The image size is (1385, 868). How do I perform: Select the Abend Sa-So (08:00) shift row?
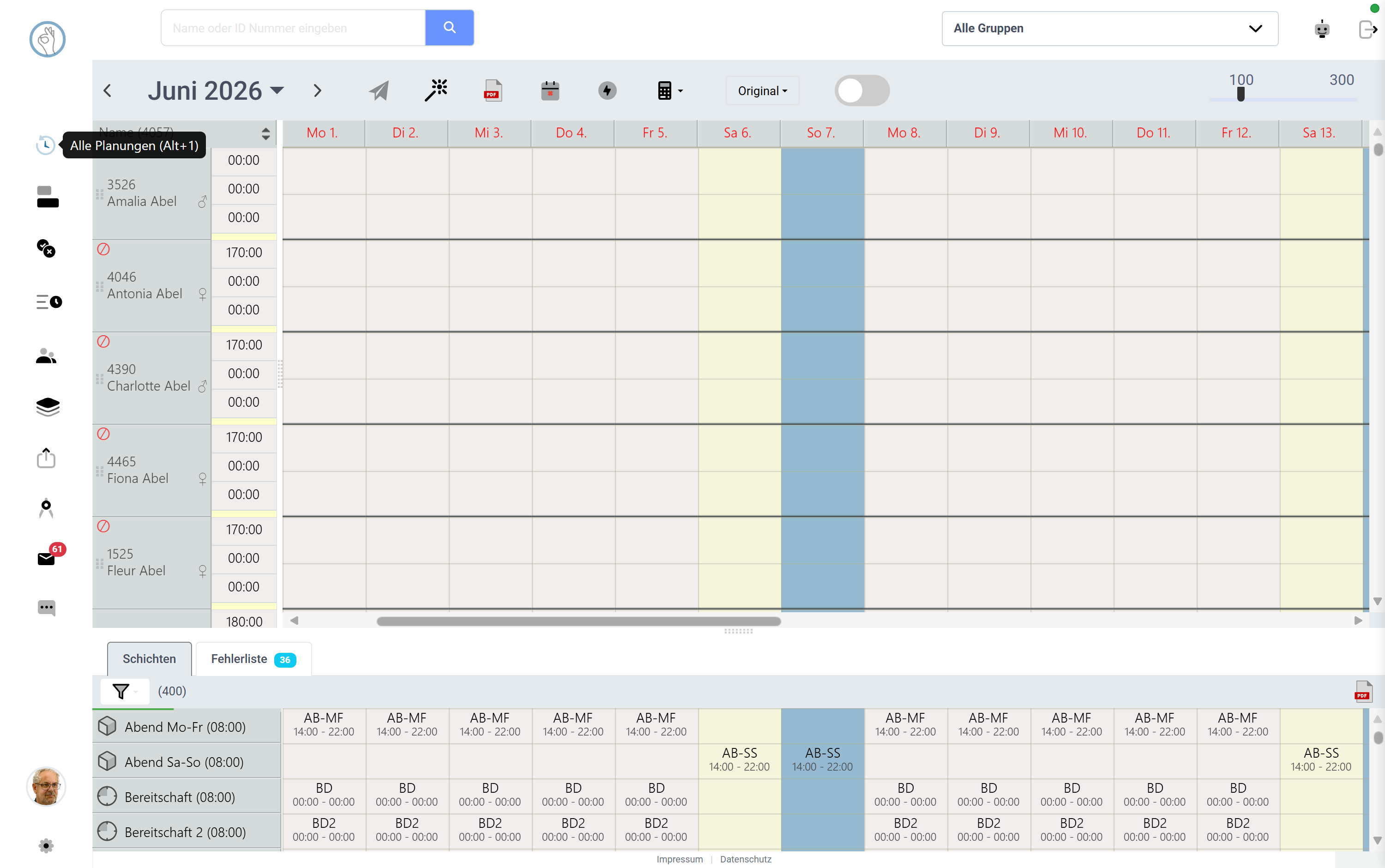187,761
